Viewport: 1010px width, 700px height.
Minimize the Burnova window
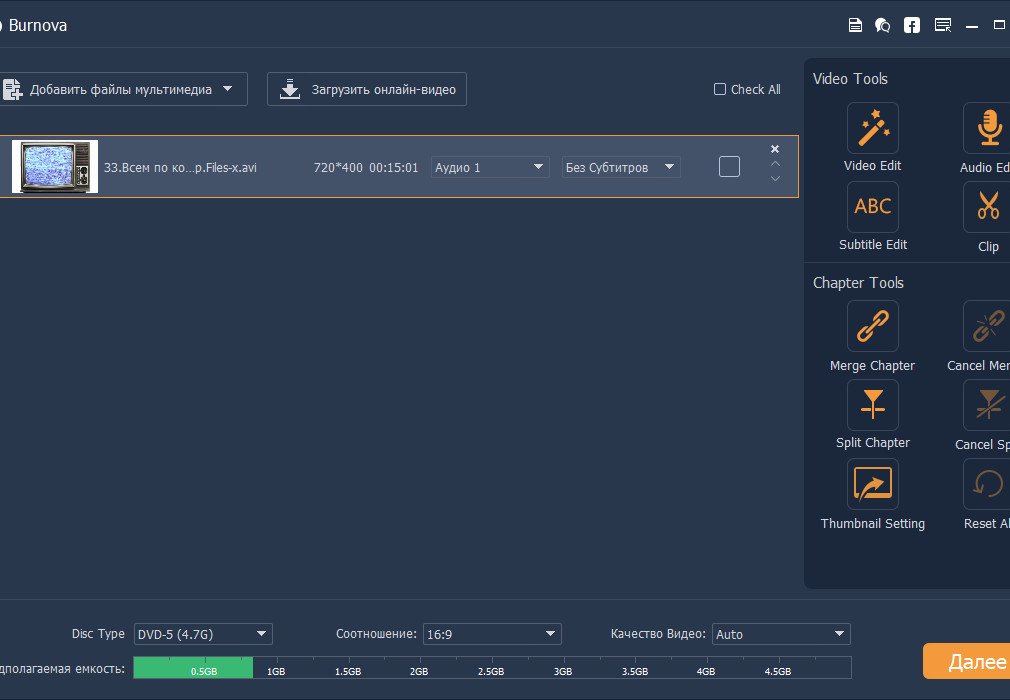point(972,26)
